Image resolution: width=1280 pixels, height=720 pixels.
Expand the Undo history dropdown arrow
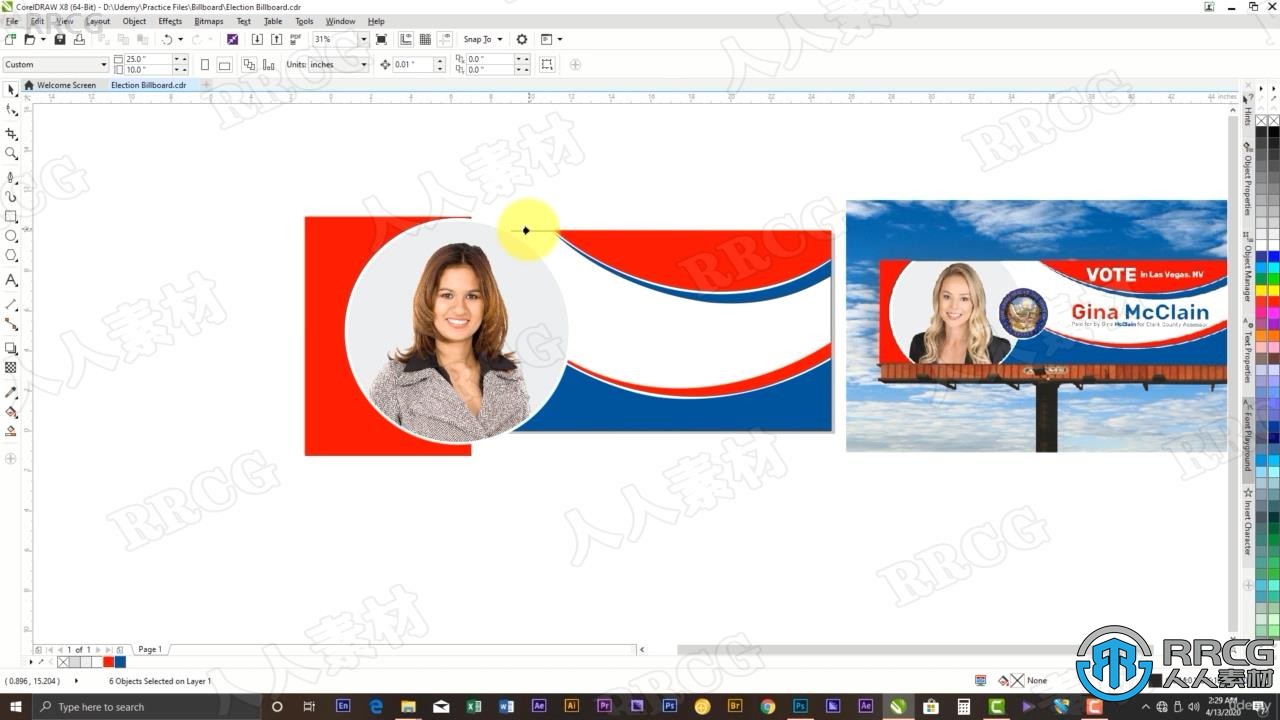point(180,39)
